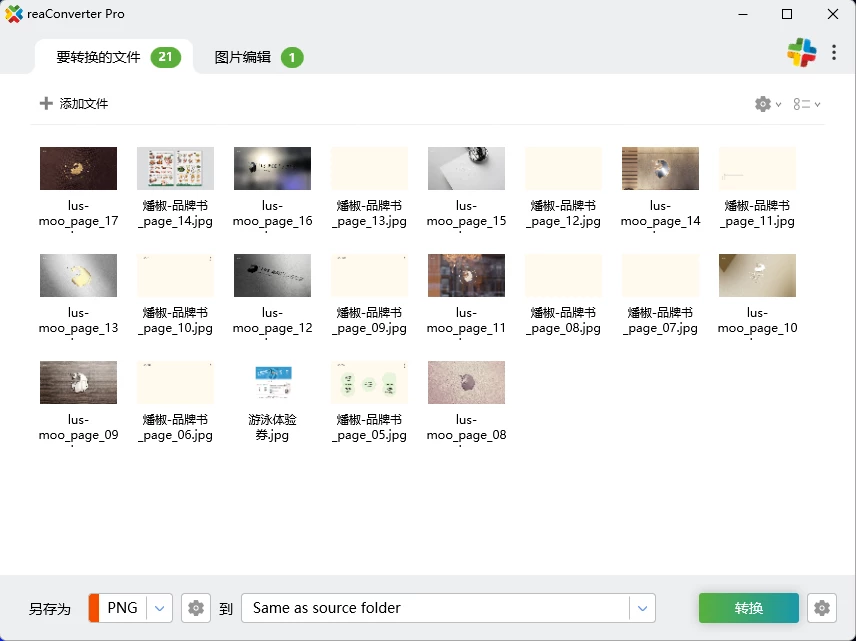Open the PNG format dropdown
This screenshot has width=856, height=641.
click(x=160, y=607)
